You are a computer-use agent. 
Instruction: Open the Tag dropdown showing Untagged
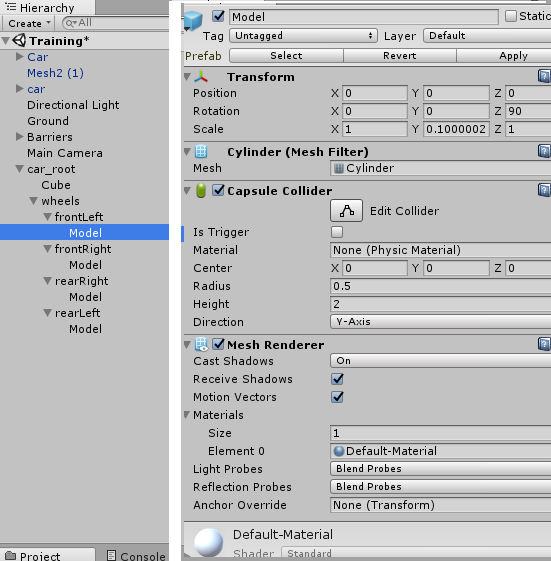point(303,36)
